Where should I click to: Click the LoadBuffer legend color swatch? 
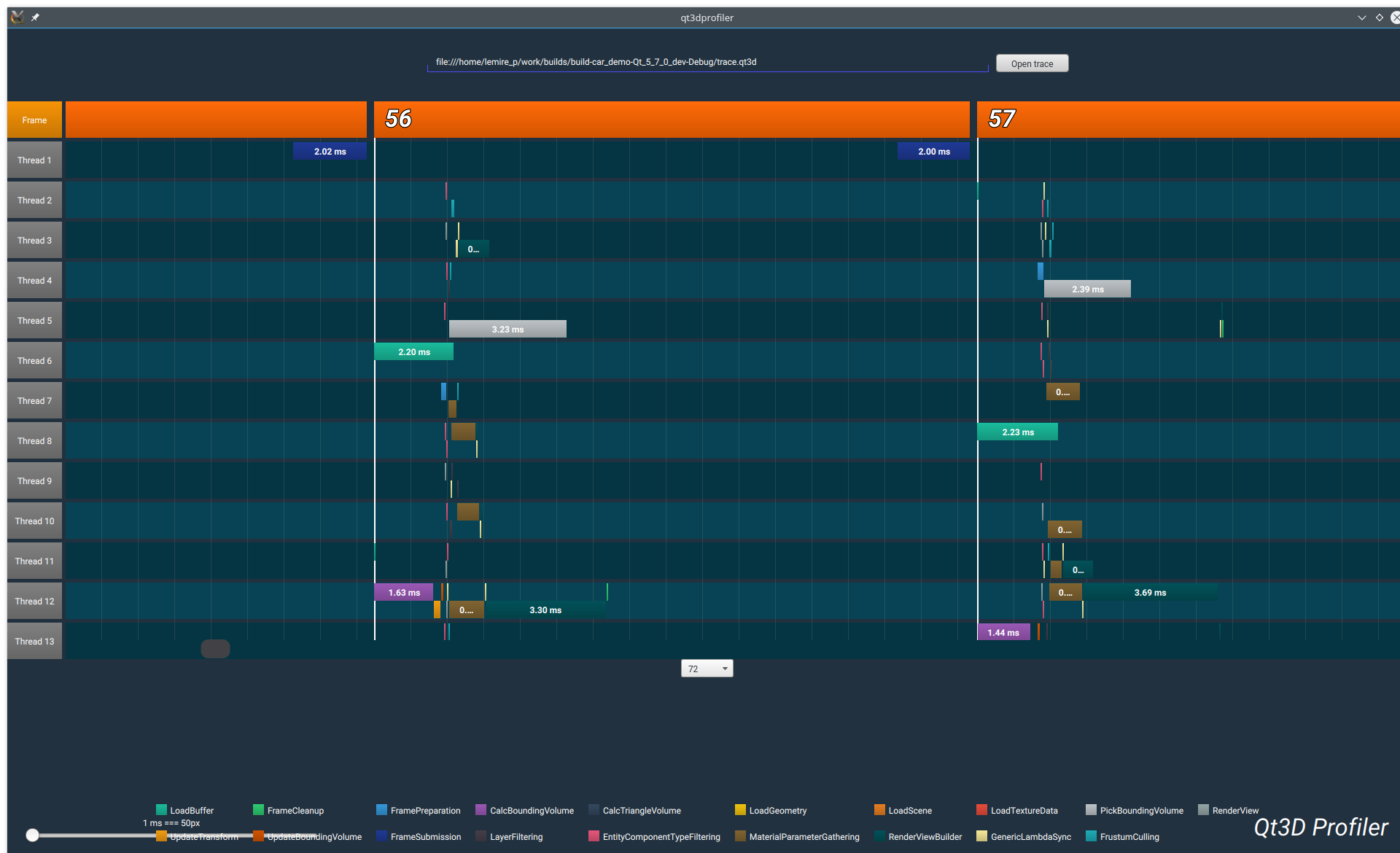[161, 810]
